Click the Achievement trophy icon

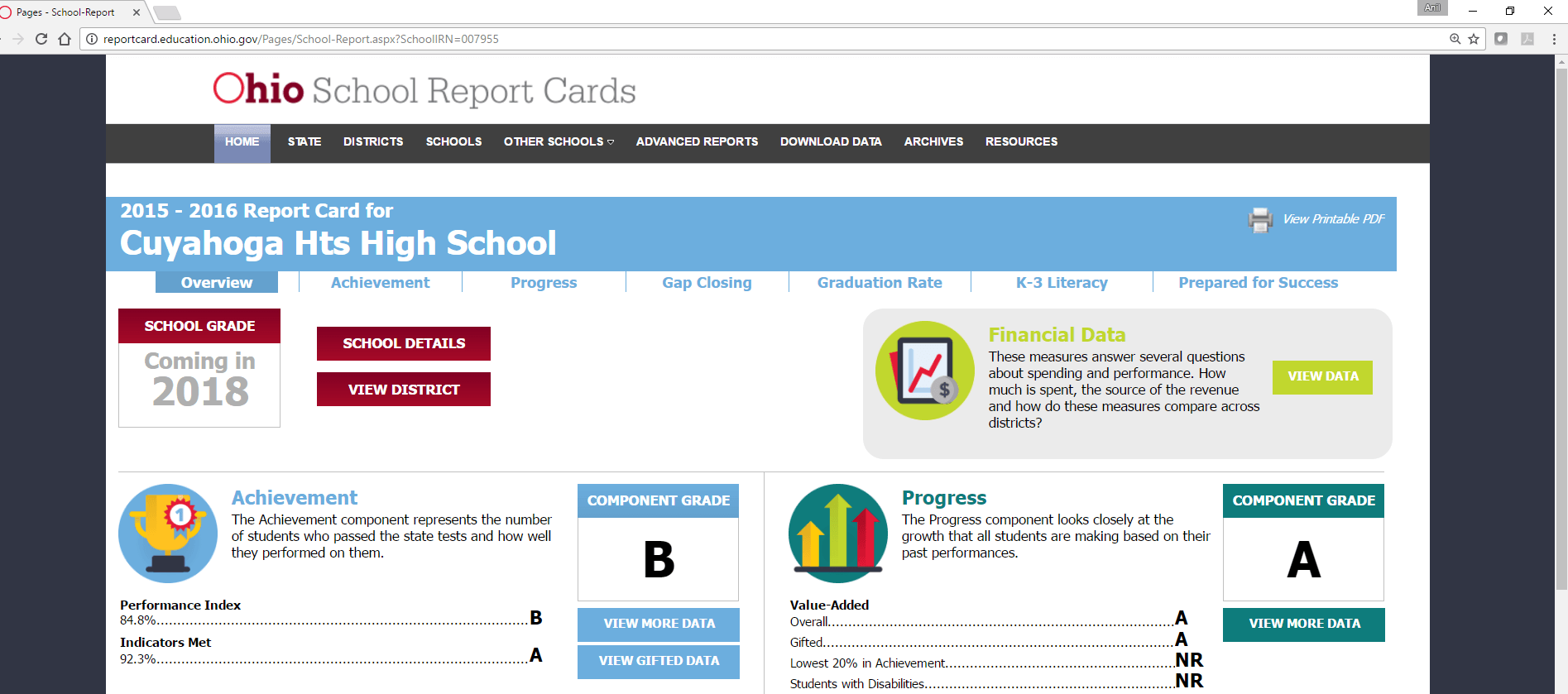click(x=168, y=534)
